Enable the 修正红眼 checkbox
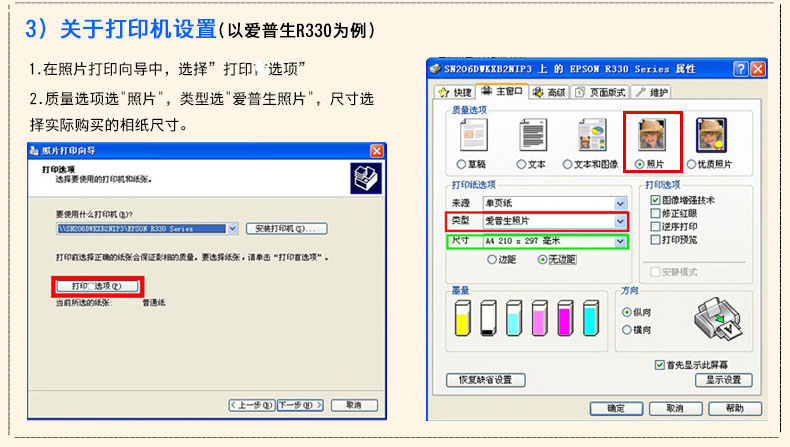Viewport: 790px width, 447px height. pyautogui.click(x=655, y=213)
